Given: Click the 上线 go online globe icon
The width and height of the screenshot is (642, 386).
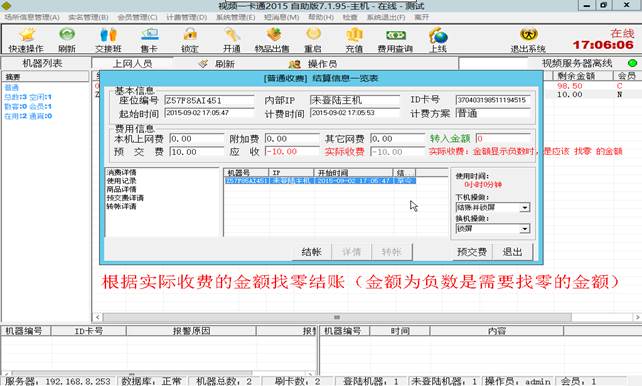Looking at the screenshot, I should click(x=438, y=40).
